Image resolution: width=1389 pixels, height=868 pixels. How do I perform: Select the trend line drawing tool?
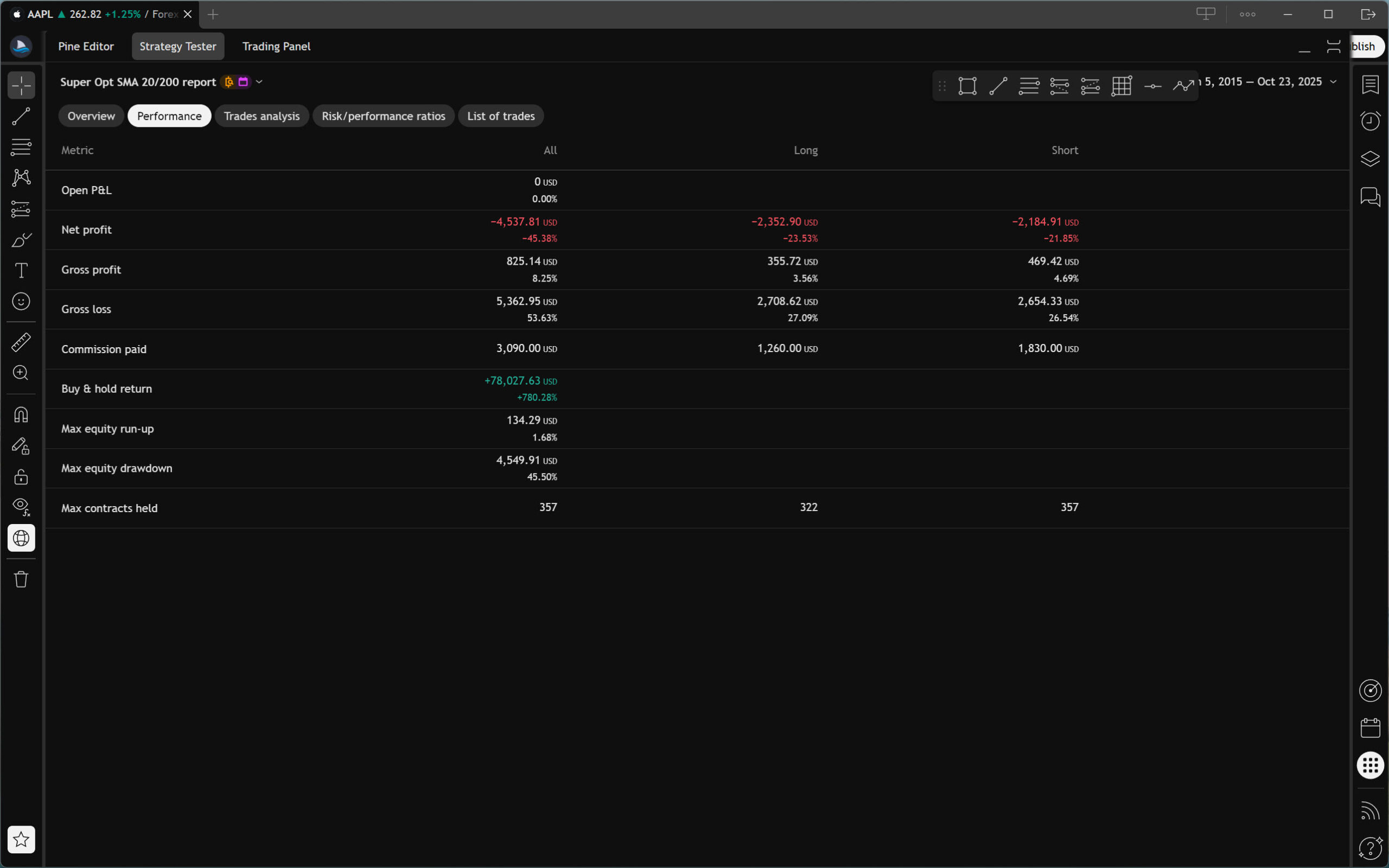(x=21, y=117)
